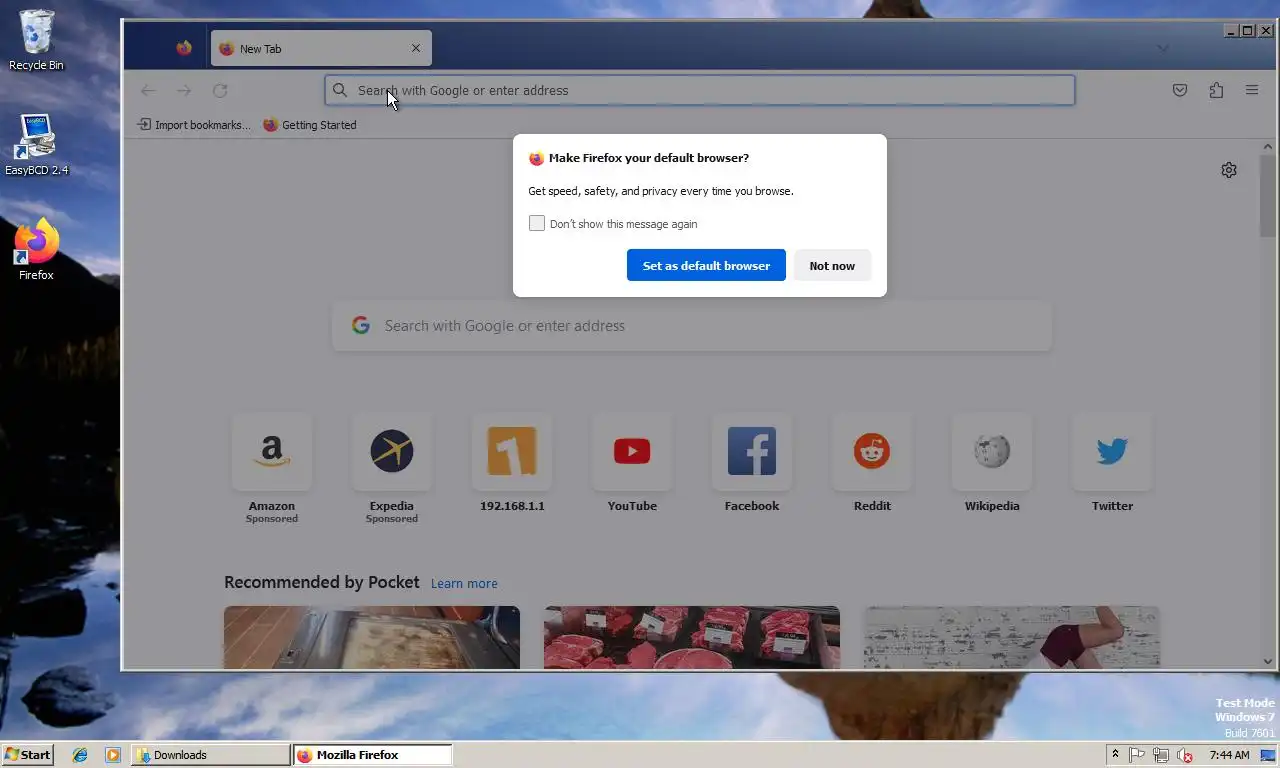
Task: Open the Action Center flag icon
Action: pos(1137,755)
